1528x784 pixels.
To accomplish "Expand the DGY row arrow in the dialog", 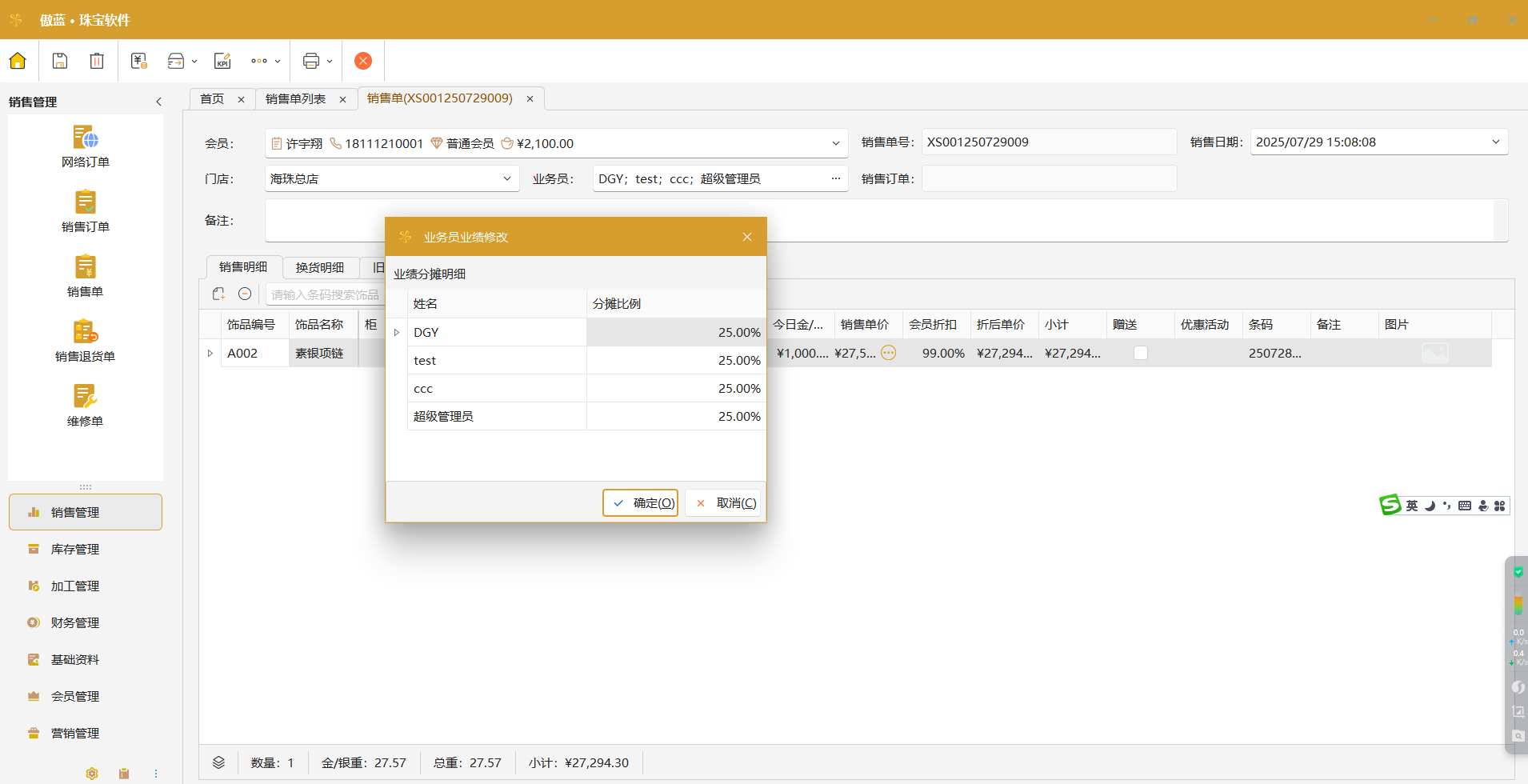I will pyautogui.click(x=397, y=333).
